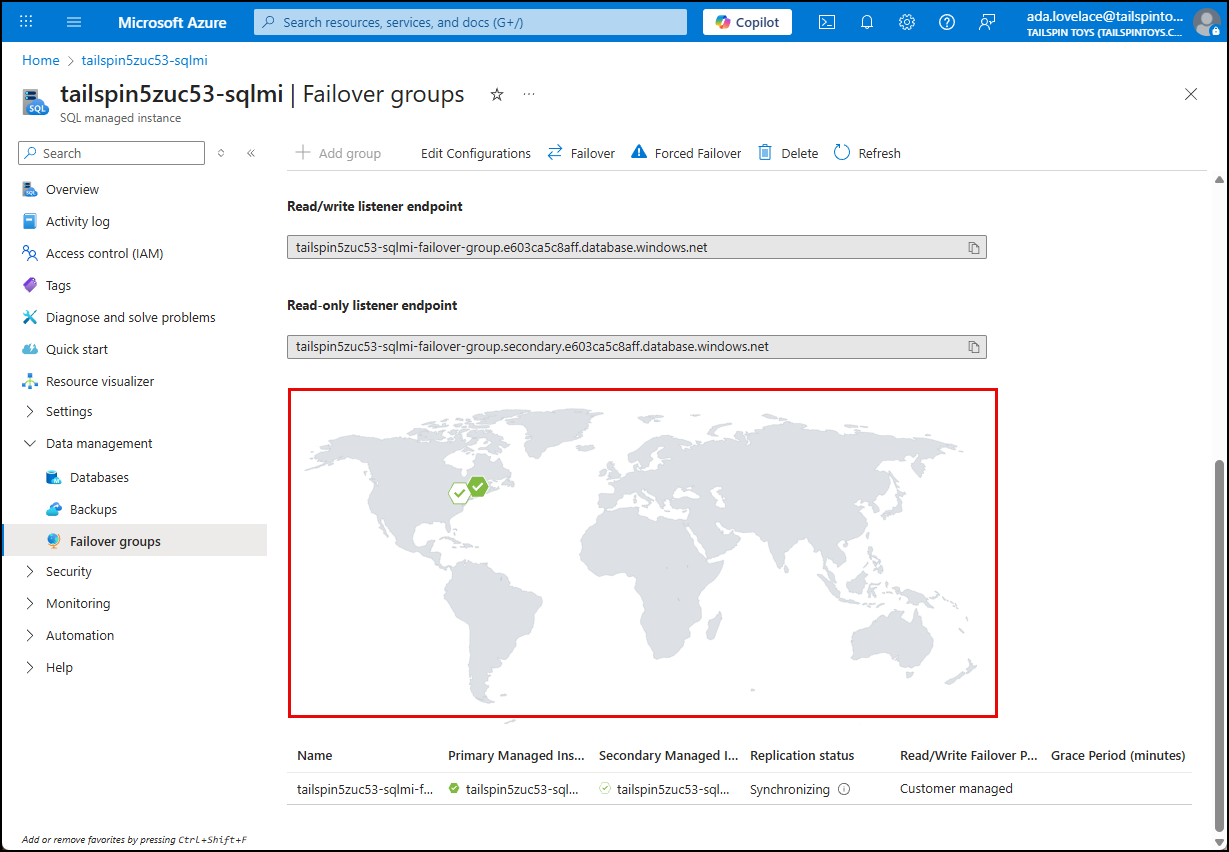Open the Activity log page
Image resolution: width=1229 pixels, height=852 pixels.
77,221
